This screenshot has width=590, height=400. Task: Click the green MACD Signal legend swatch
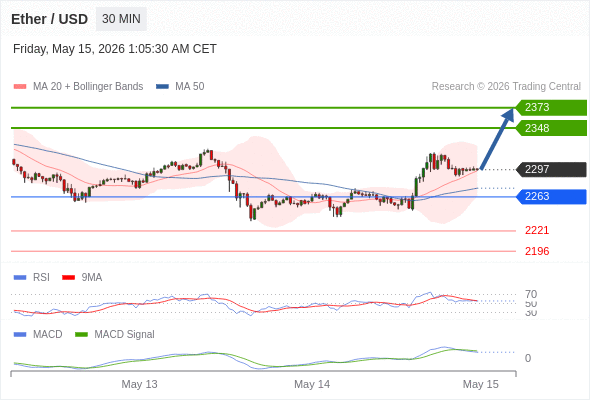point(81,334)
